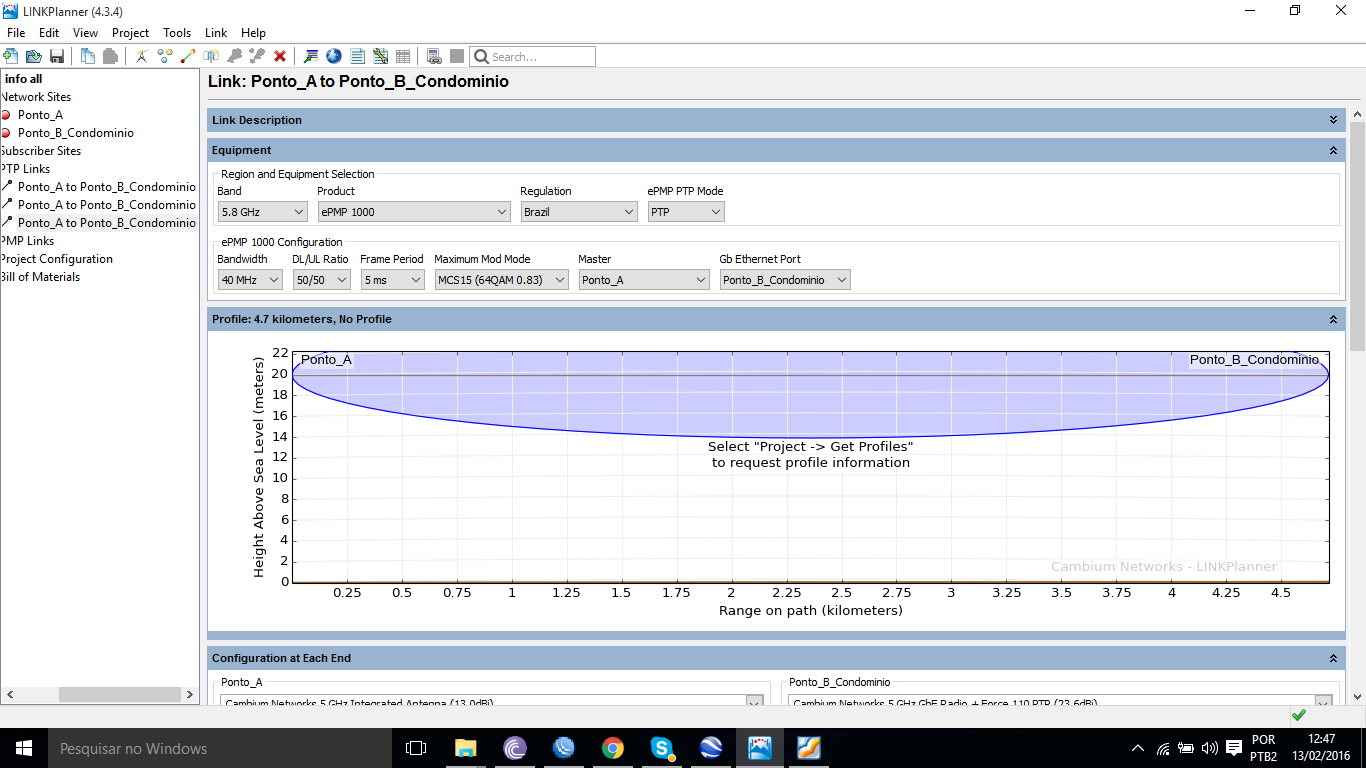
Task: Click the New Network Site tower icon
Action: (142, 57)
